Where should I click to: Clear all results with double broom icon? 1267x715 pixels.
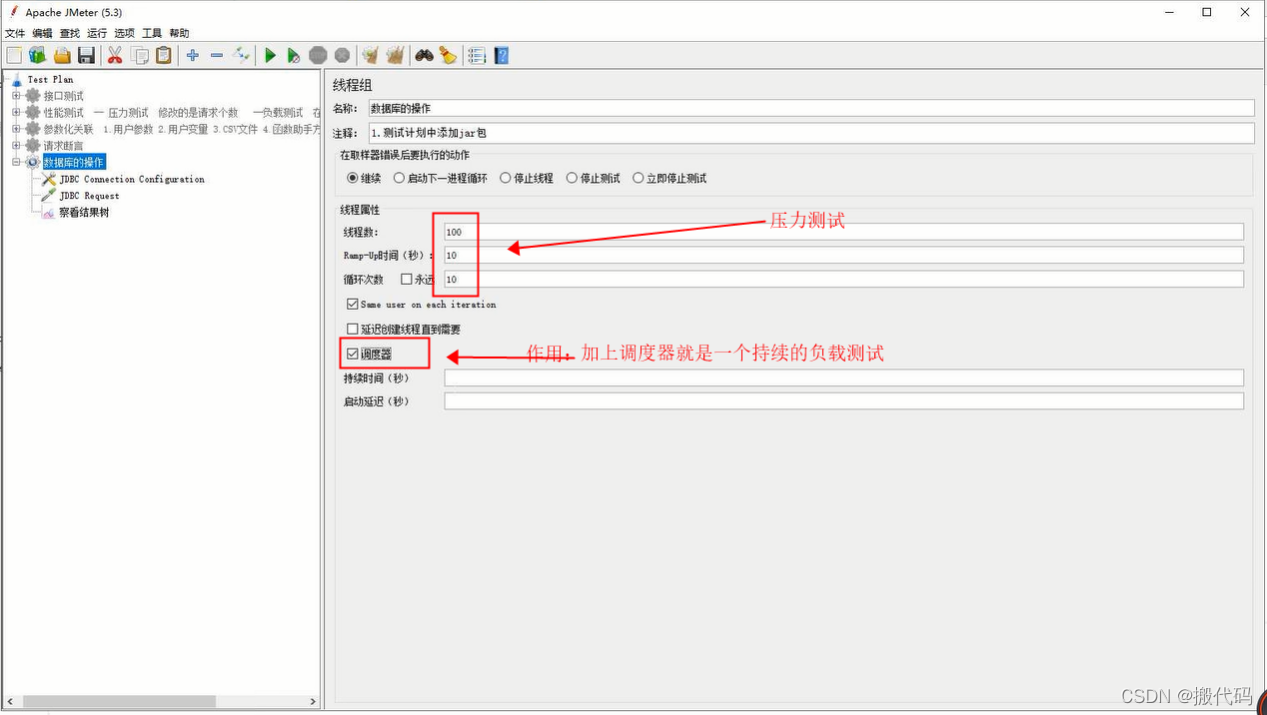395,56
